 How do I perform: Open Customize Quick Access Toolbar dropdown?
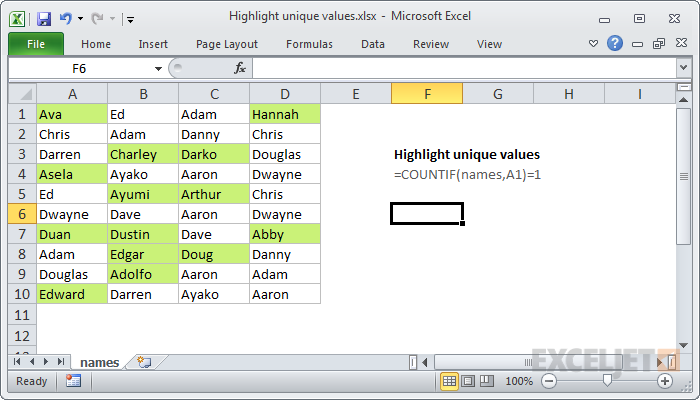pyautogui.click(x=130, y=19)
